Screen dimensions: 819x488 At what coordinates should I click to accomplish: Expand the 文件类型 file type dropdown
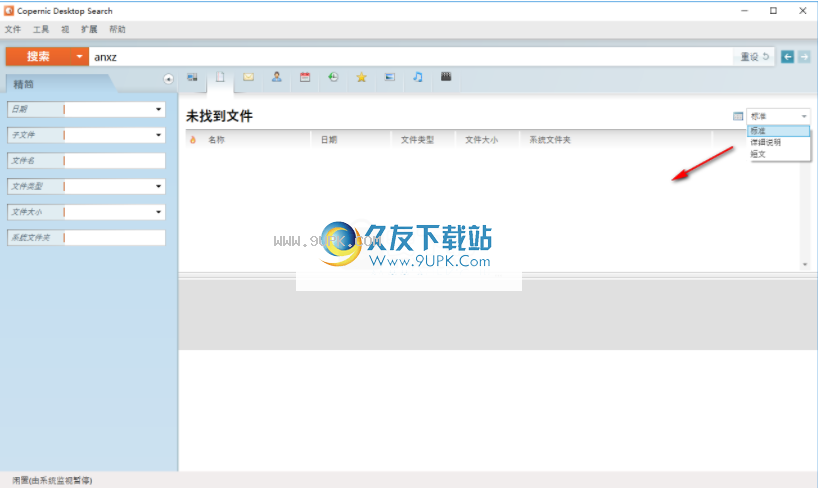pyautogui.click(x=158, y=186)
